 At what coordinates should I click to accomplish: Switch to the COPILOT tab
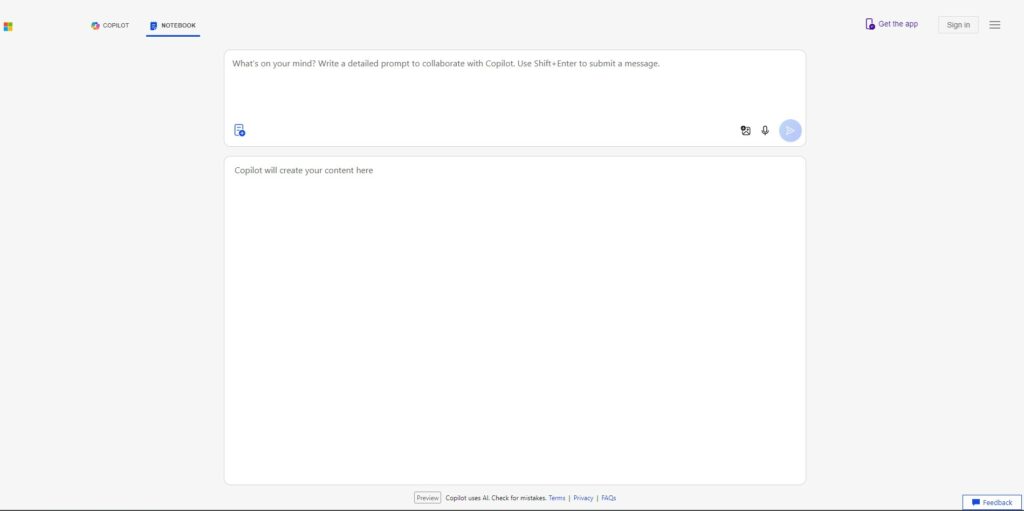click(110, 25)
